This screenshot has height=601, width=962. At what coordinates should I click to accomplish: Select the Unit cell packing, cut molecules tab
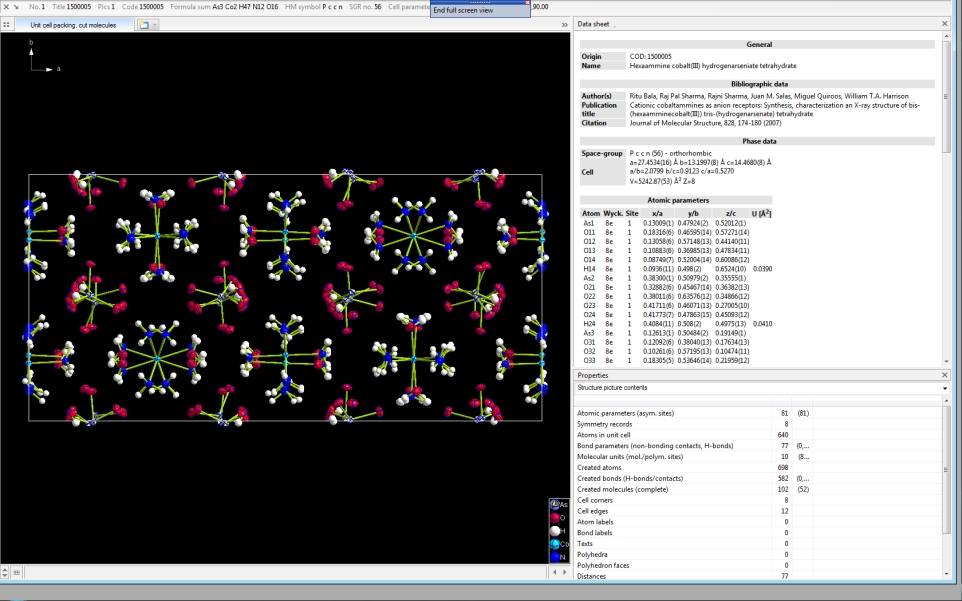[72, 24]
